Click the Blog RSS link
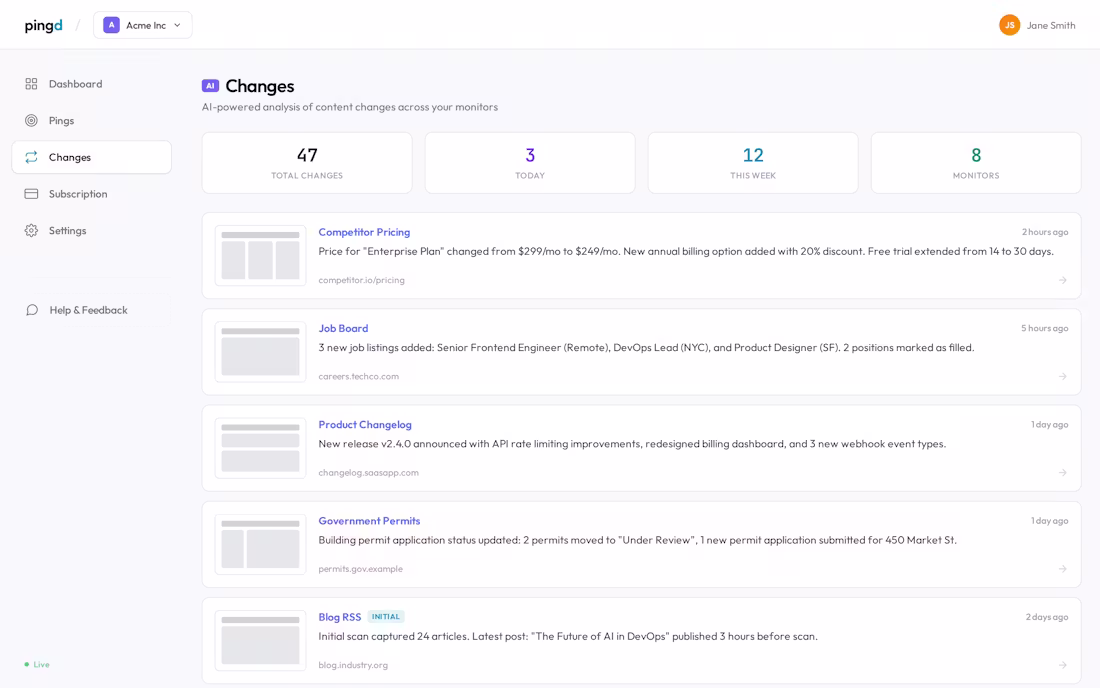Image resolution: width=1100 pixels, height=688 pixels. point(338,617)
